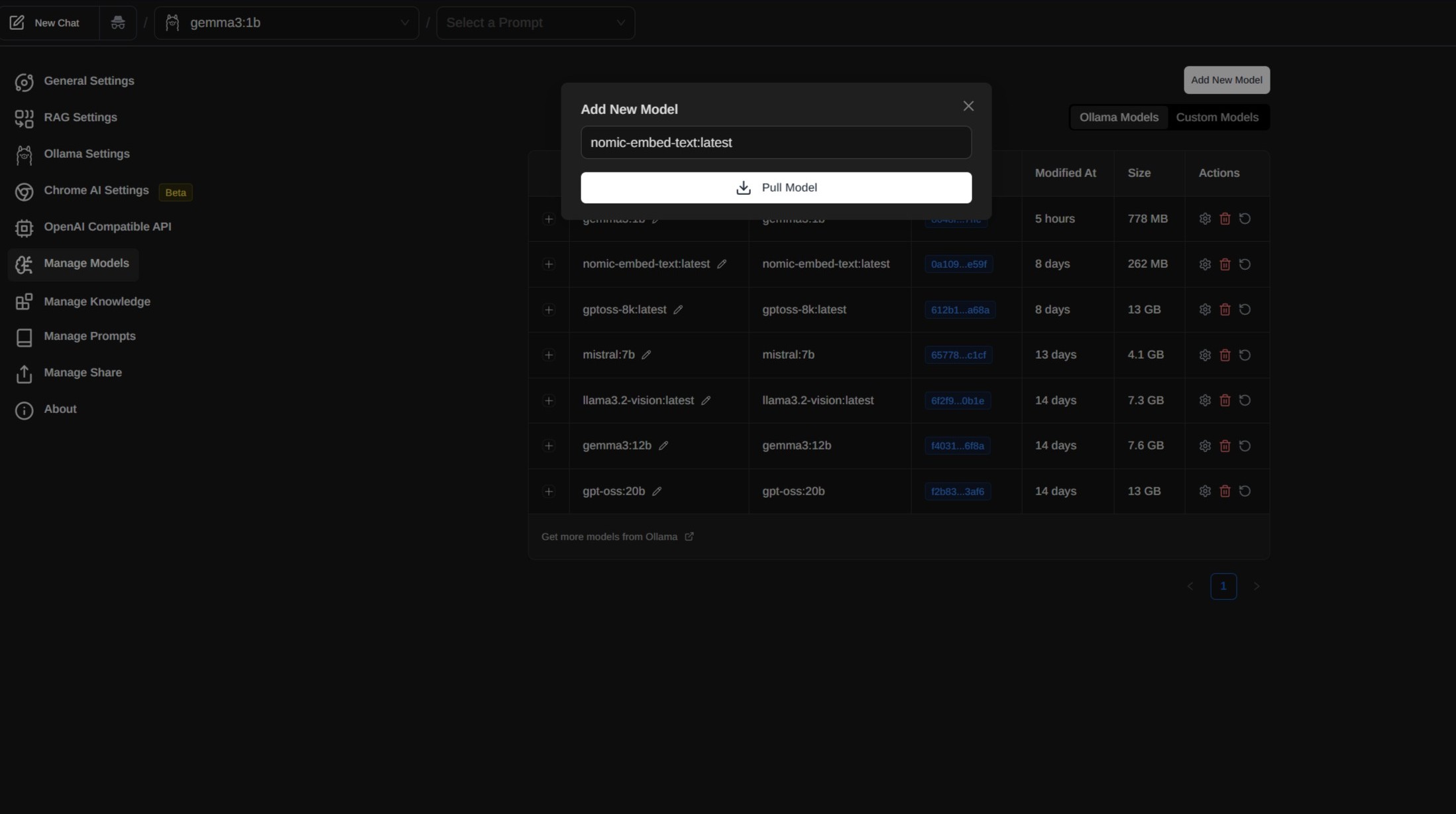
Task: Open OpenAI Compatible API settings
Action: (x=93, y=227)
